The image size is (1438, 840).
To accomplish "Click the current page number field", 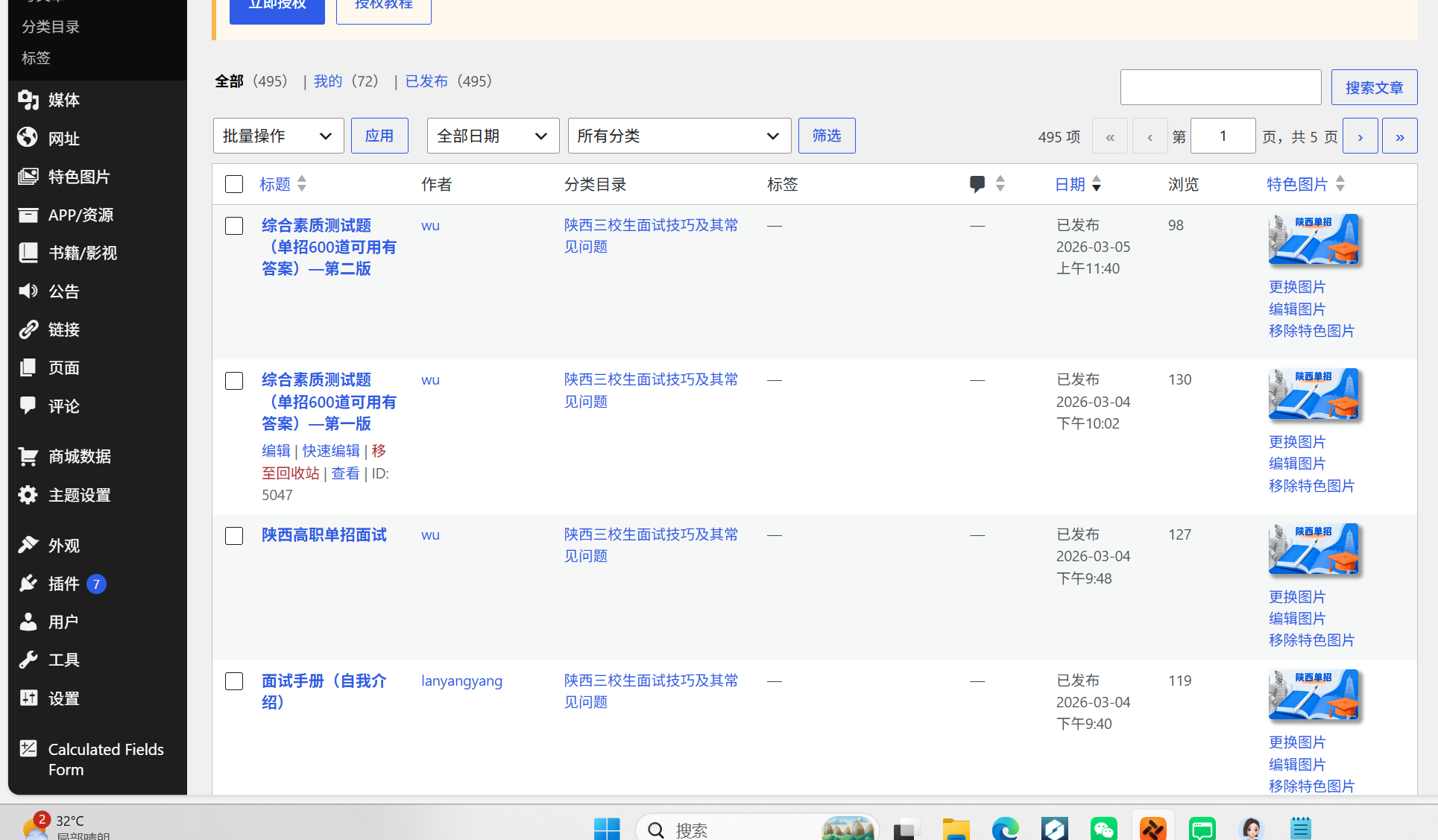I will pyautogui.click(x=1223, y=136).
